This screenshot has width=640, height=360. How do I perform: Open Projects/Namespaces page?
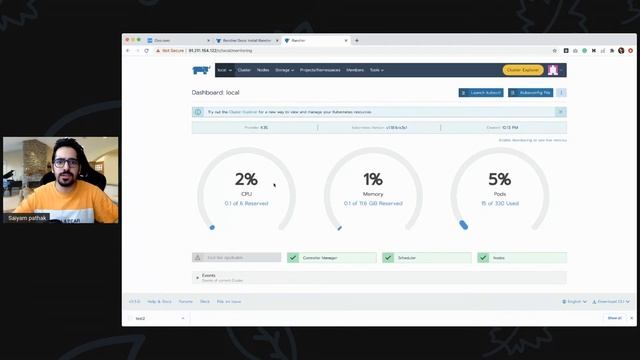tap(320, 70)
